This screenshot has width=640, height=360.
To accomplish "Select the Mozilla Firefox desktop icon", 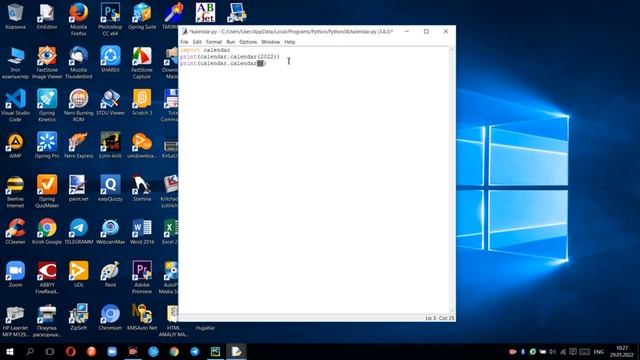I will point(78,19).
